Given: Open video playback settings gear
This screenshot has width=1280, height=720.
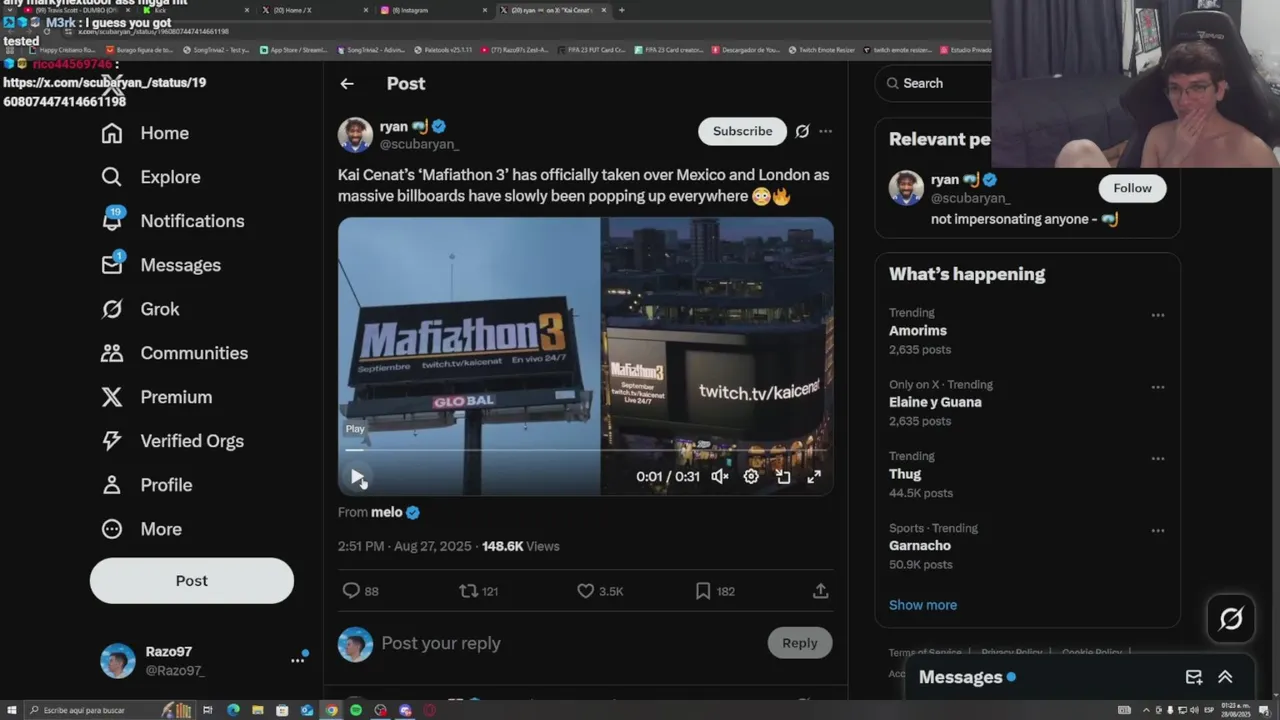Looking at the screenshot, I should 751,477.
